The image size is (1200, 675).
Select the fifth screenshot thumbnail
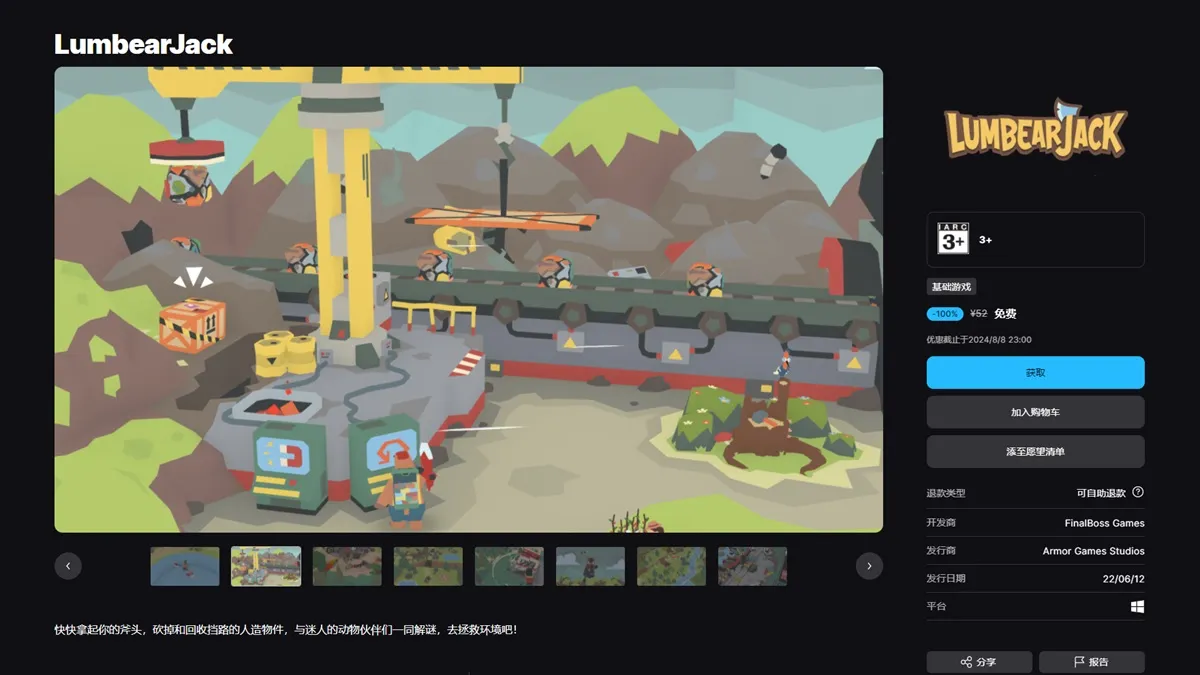(509, 566)
